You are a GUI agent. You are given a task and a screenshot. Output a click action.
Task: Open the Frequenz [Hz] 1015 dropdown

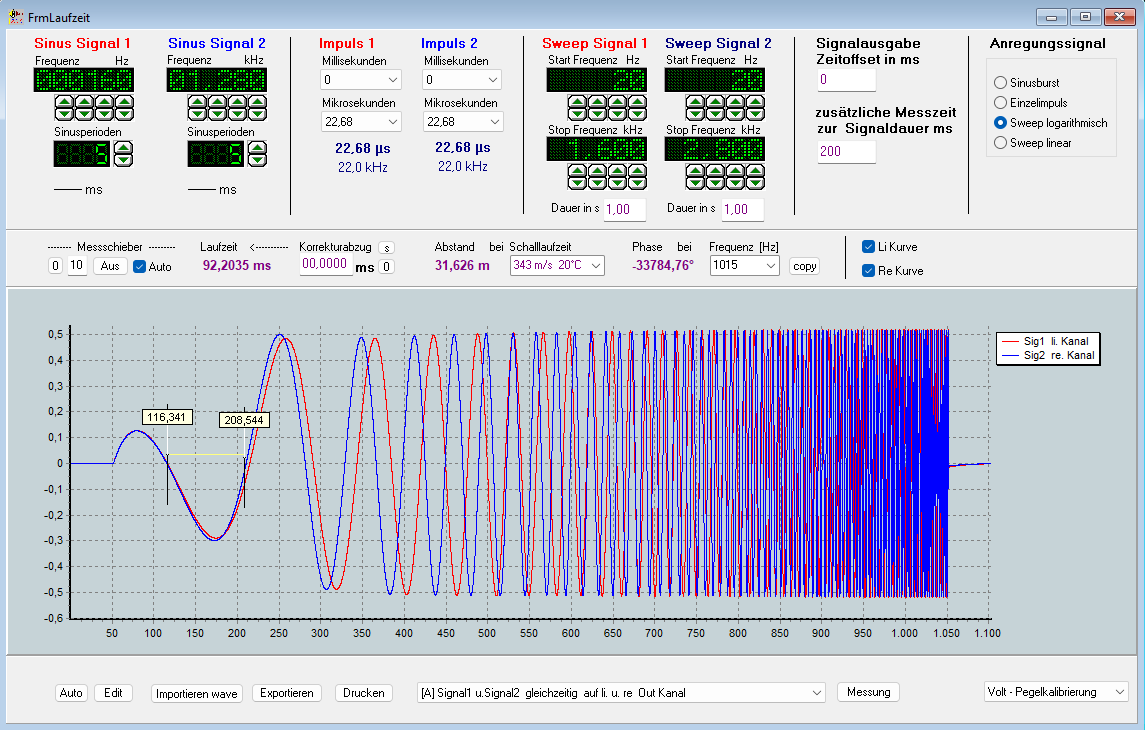[744, 265]
